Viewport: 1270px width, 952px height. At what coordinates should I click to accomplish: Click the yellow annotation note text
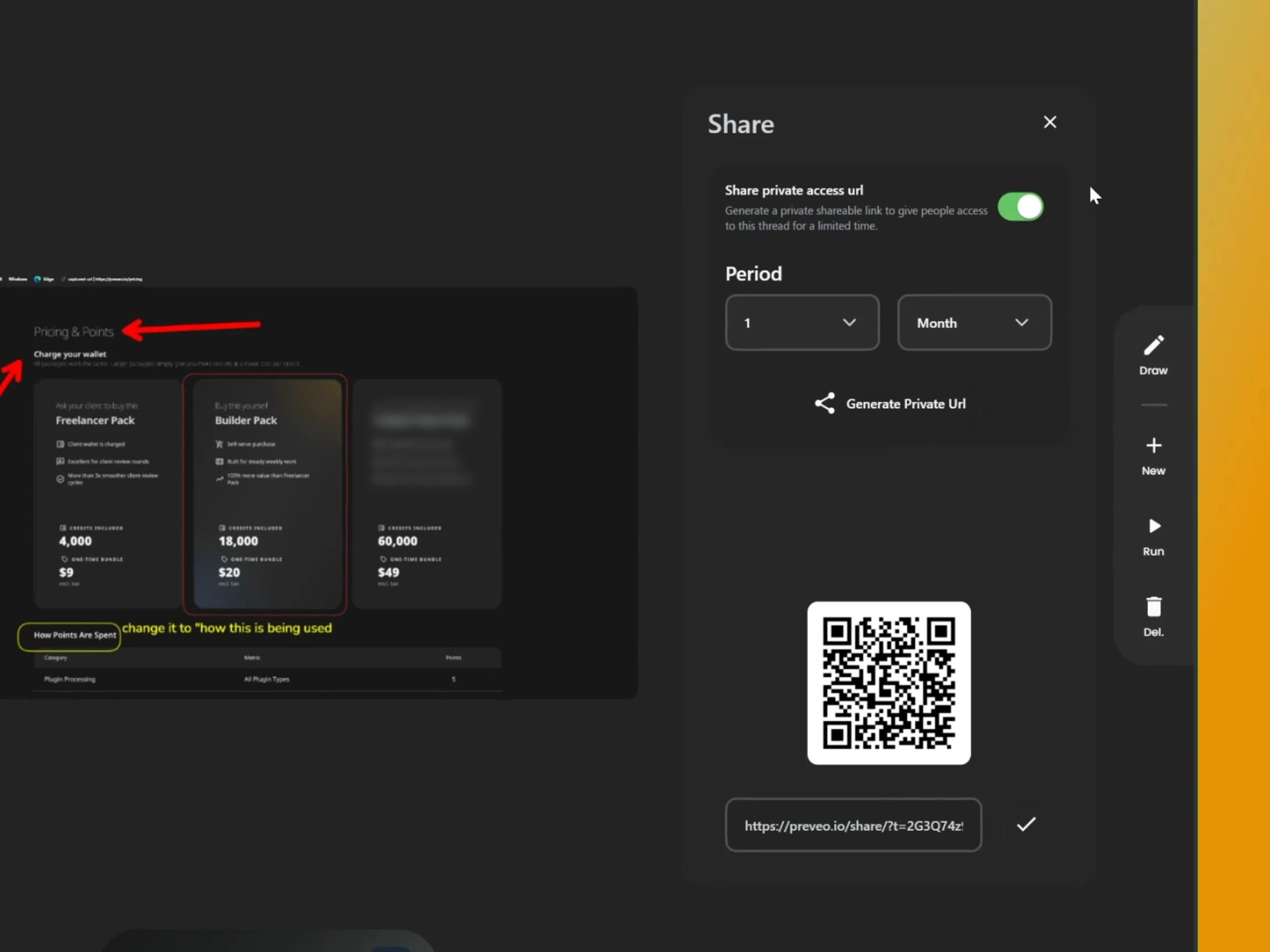227,628
